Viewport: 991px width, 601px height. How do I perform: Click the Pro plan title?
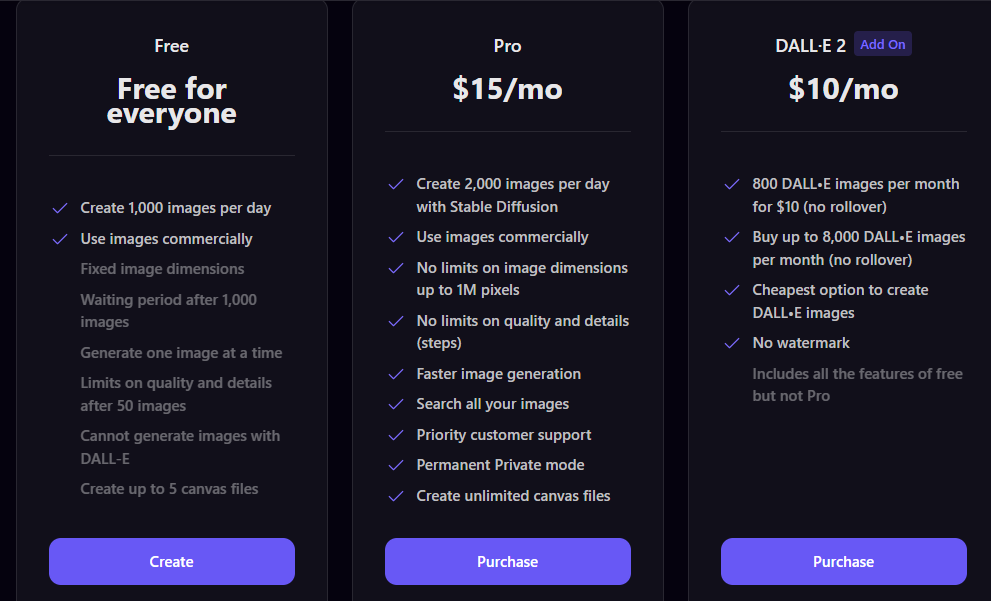pos(508,46)
